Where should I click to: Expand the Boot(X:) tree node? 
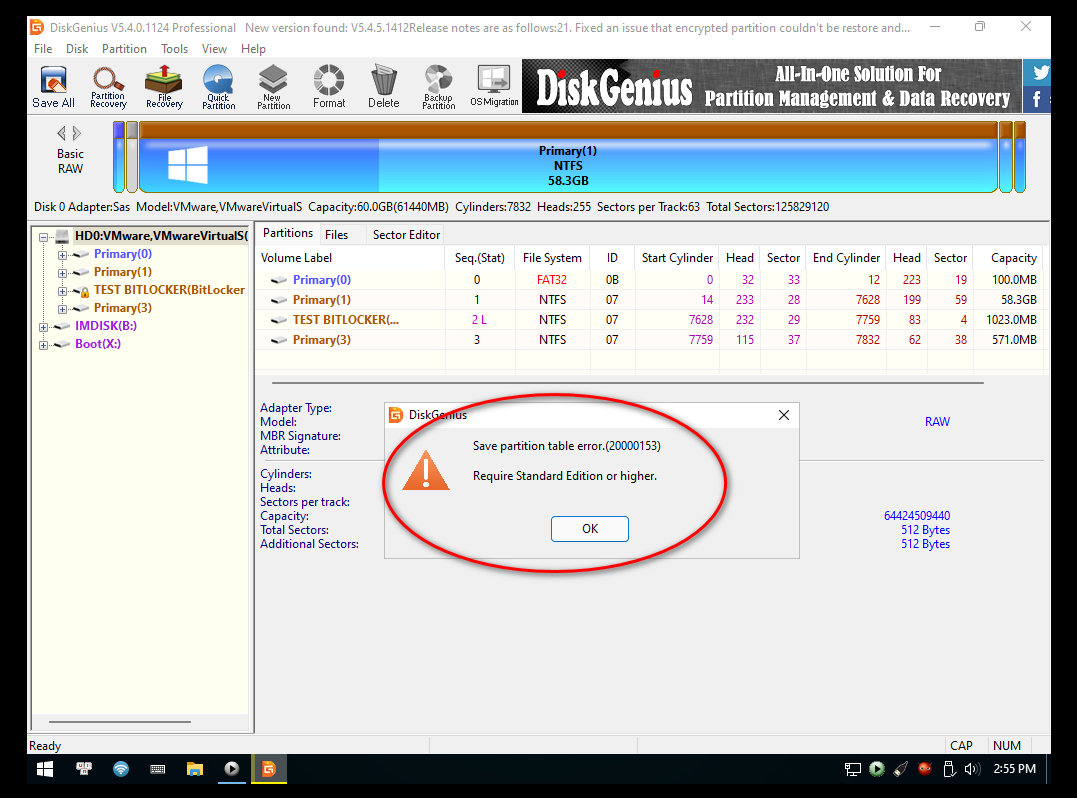coord(43,345)
